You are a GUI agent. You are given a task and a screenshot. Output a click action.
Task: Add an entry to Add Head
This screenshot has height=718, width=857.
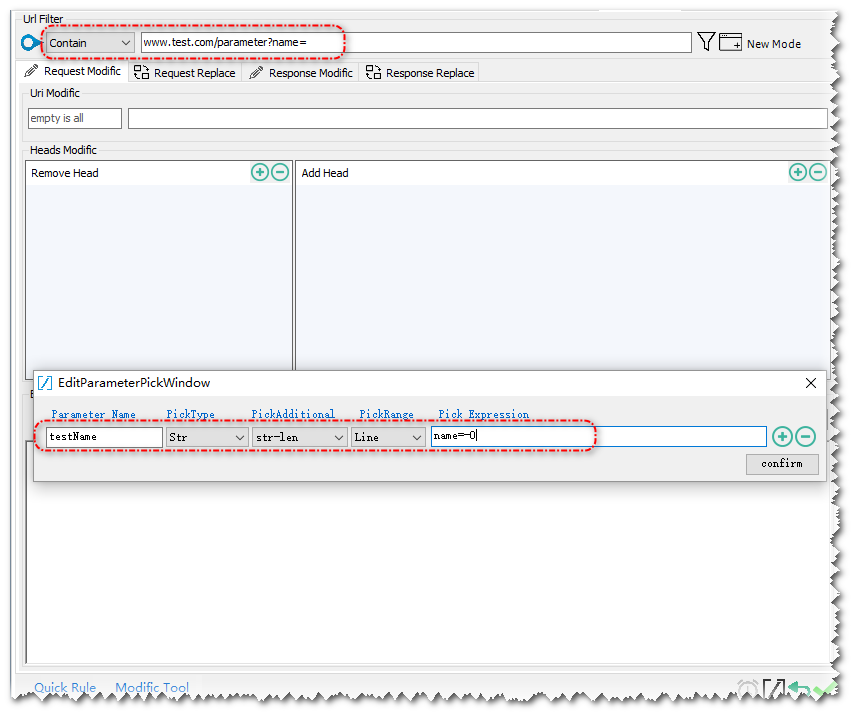[x=797, y=173]
